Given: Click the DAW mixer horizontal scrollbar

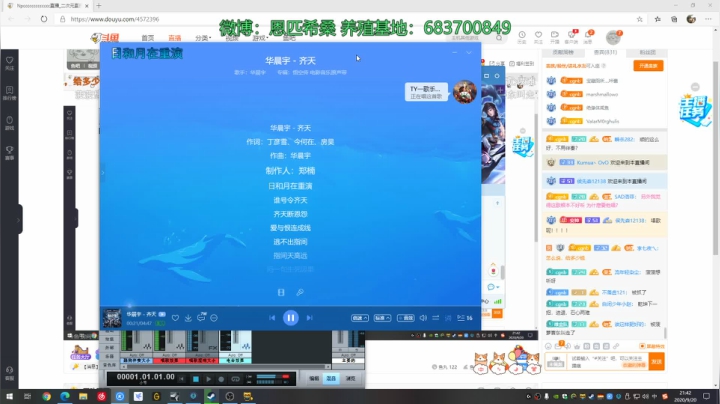Looking at the screenshot, I should point(225,367).
